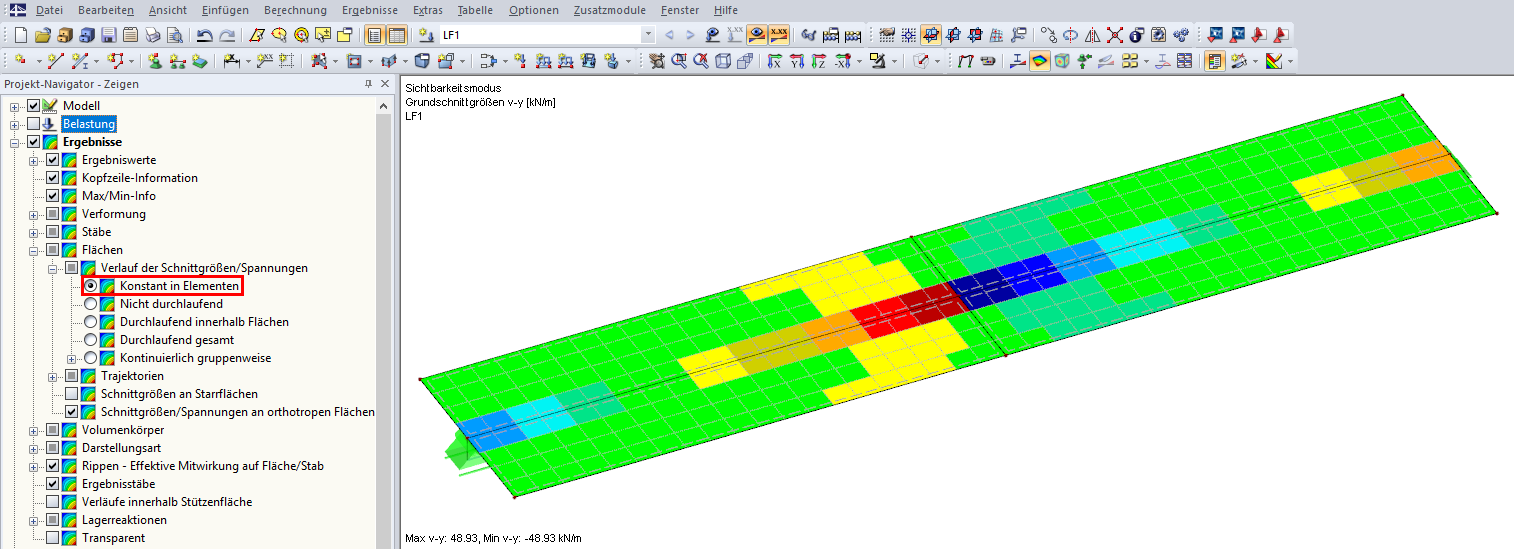Screen dimensions: 1514x549
Task: Click the Undo arrow icon
Action: 203,35
